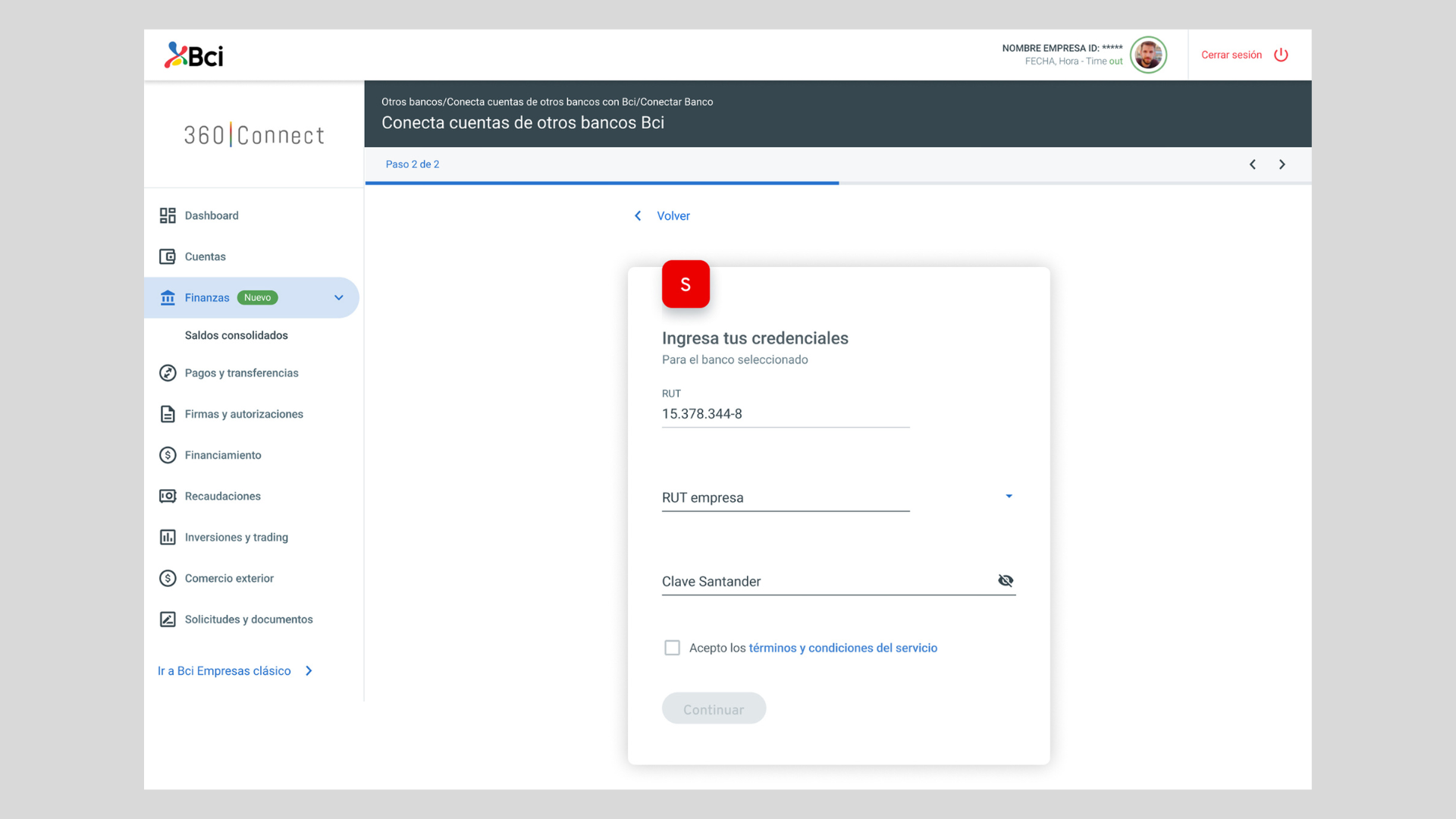The image size is (1456, 819).
Task: Click the Firmas y autorizaciones document icon
Action: [x=168, y=414]
